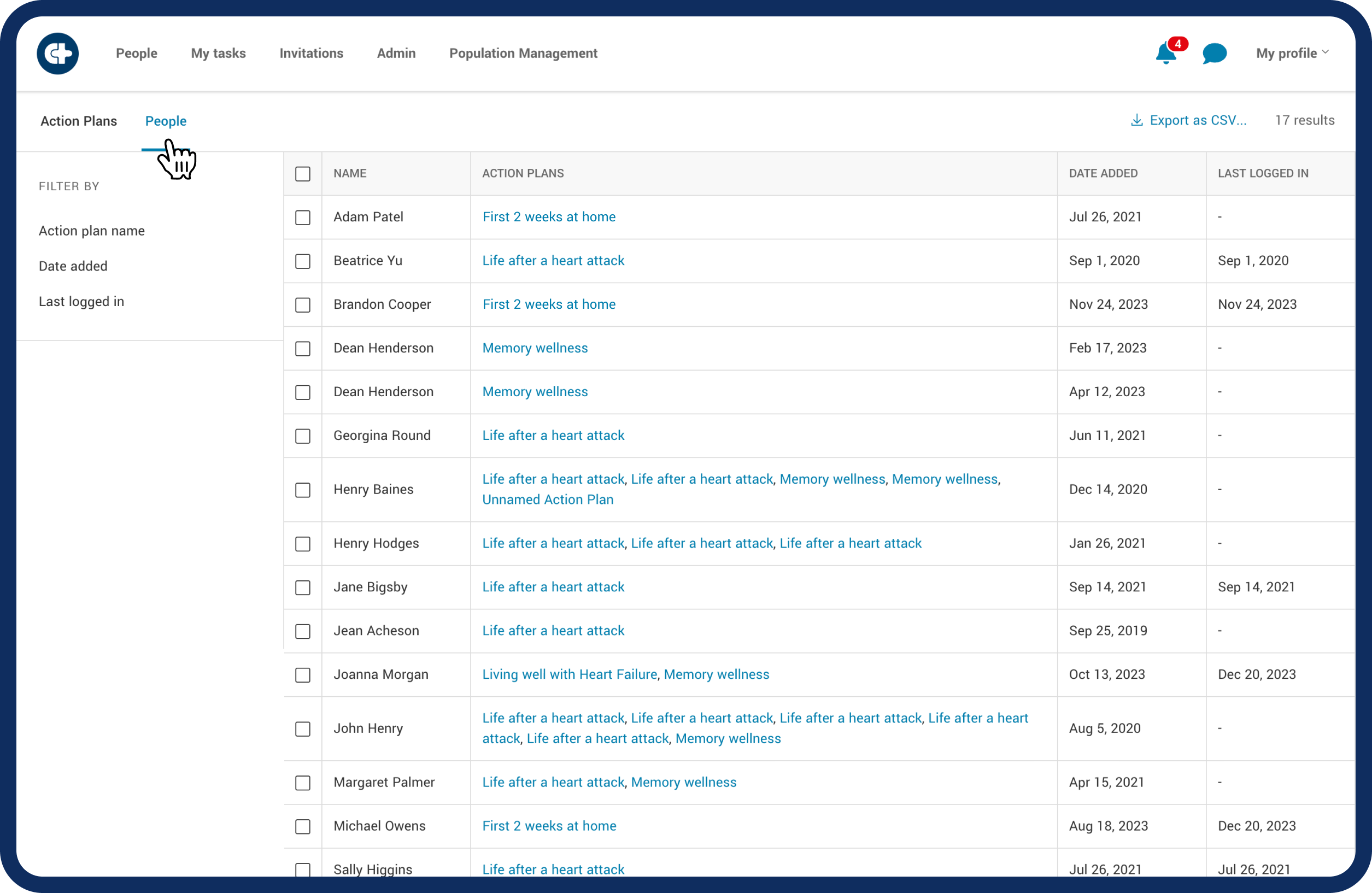Tick the checkbox for Adam Patel
This screenshot has height=893, width=1372.
303,218
